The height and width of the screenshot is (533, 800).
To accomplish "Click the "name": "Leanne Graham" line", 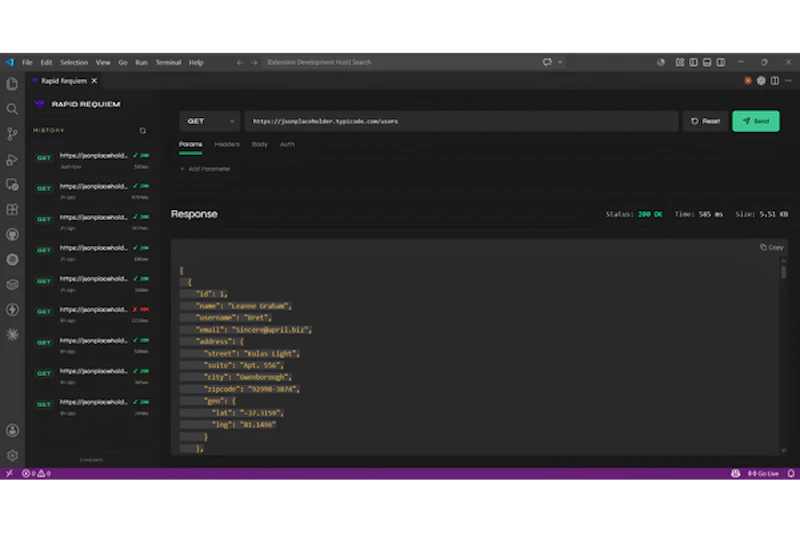I will [x=243, y=306].
